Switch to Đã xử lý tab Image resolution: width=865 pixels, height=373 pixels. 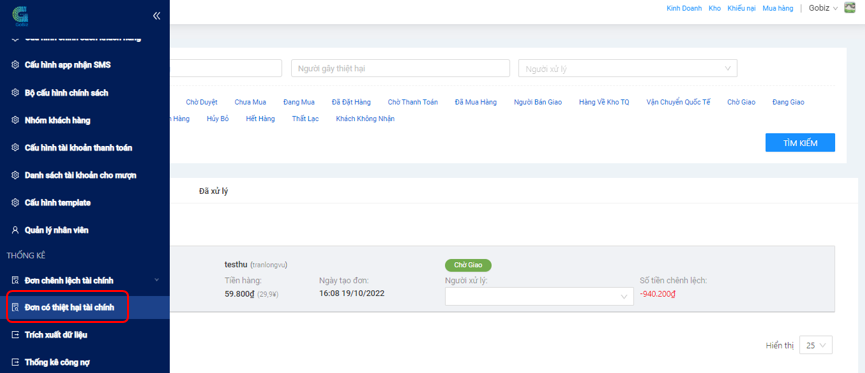(213, 191)
